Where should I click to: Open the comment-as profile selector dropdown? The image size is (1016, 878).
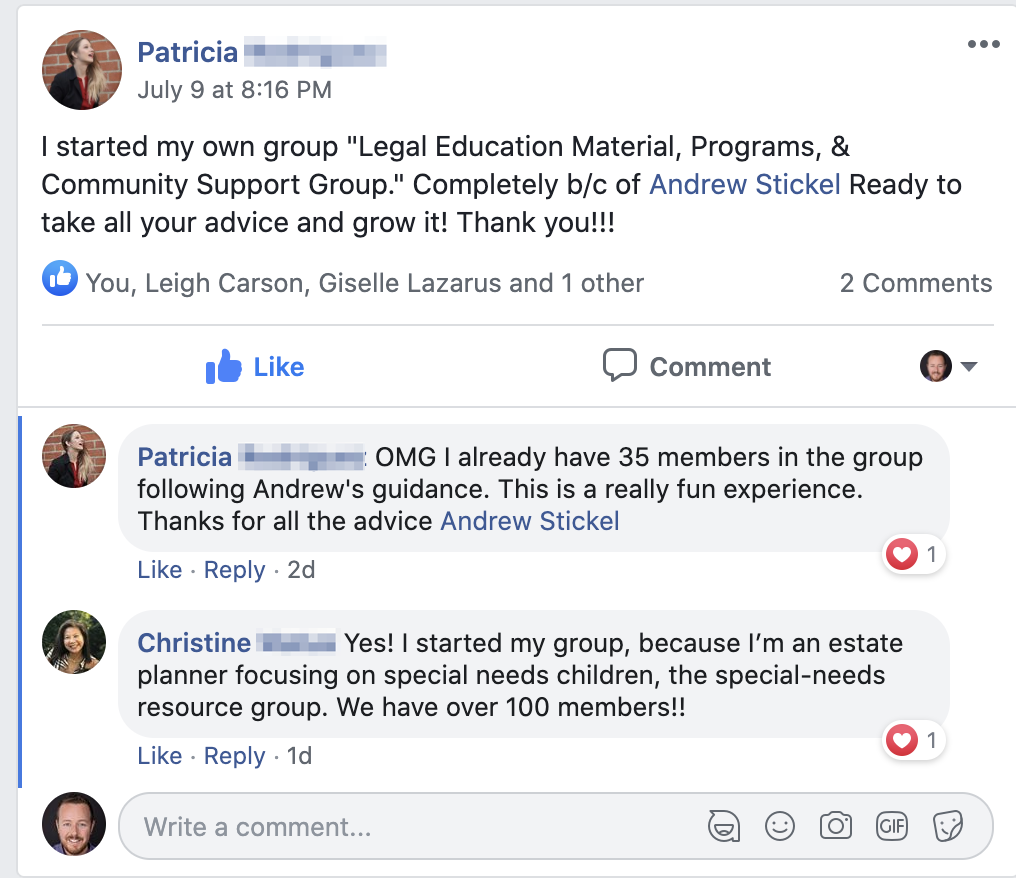pos(948,367)
